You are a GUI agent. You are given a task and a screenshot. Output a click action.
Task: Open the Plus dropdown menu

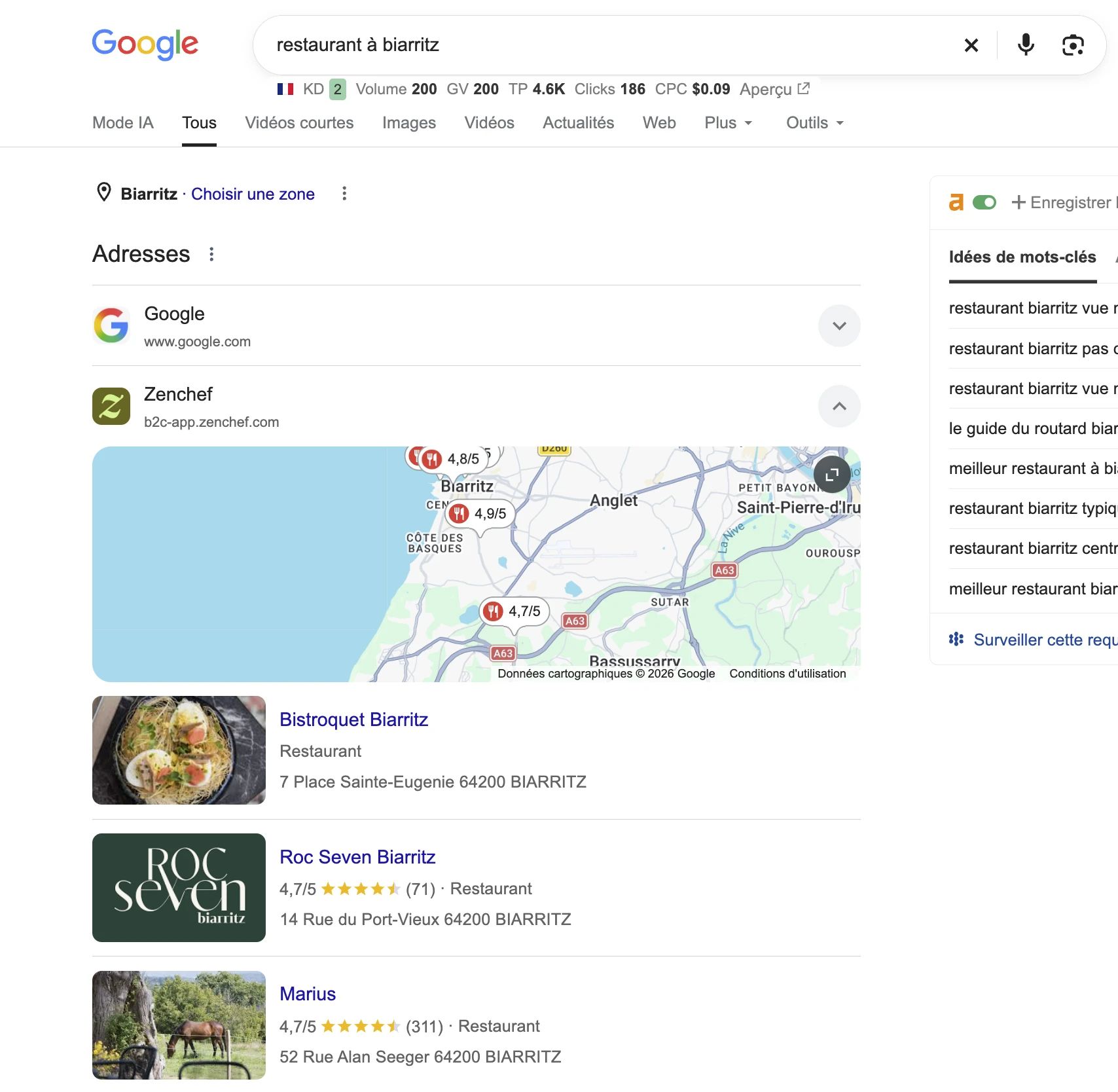tap(729, 123)
